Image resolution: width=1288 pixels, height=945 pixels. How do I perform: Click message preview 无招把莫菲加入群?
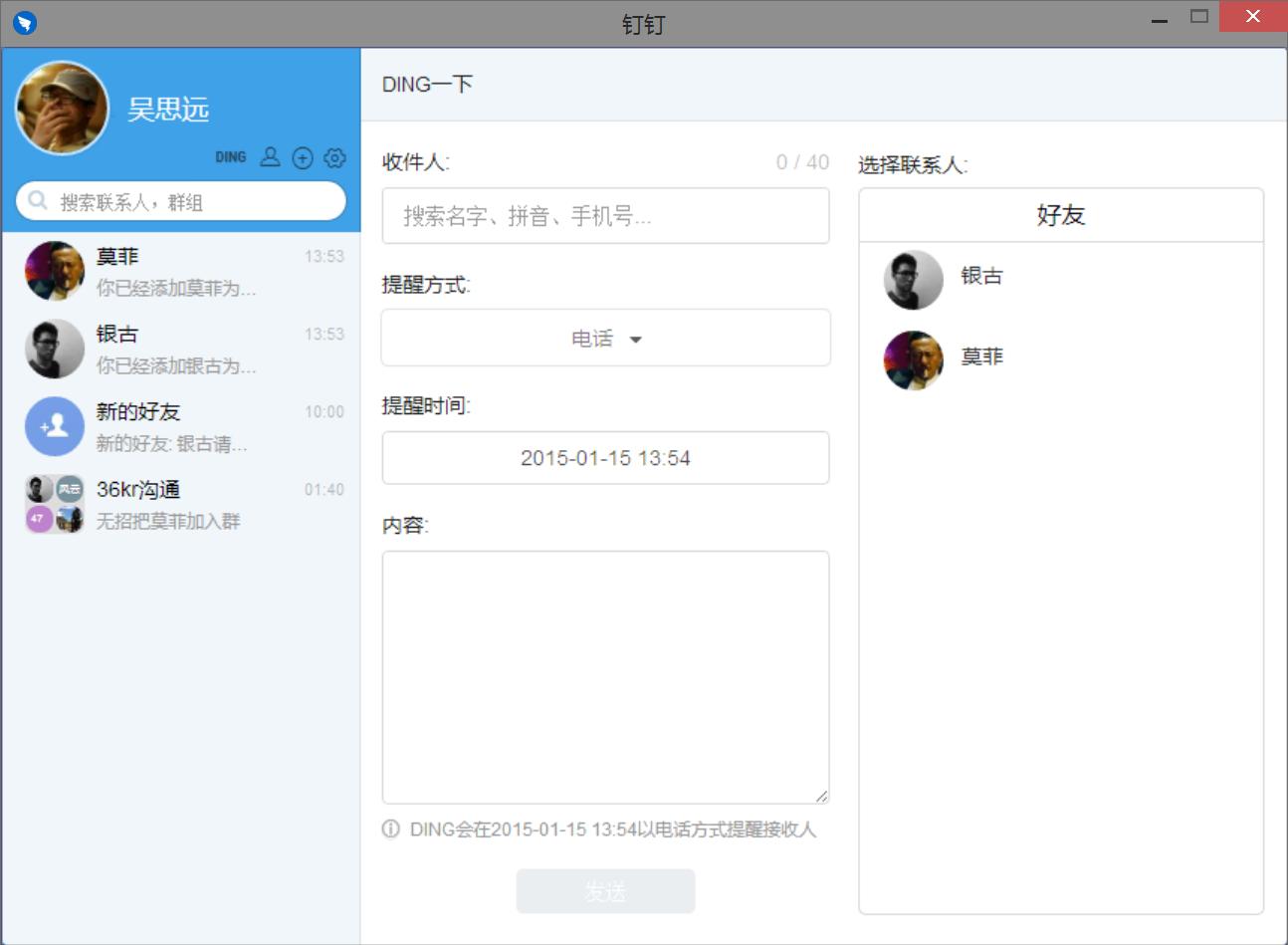pos(168,521)
